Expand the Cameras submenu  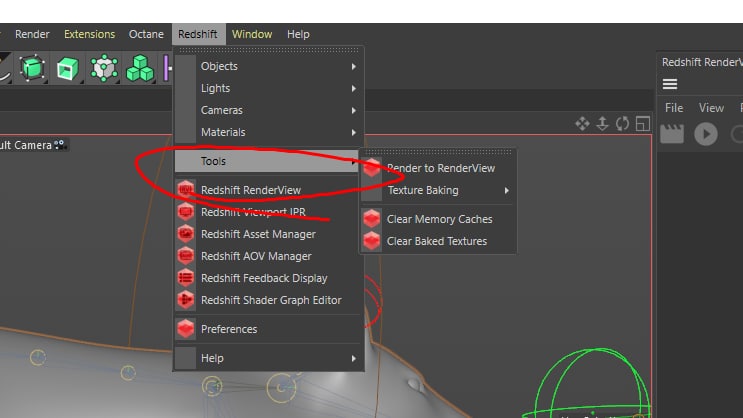(x=269, y=110)
